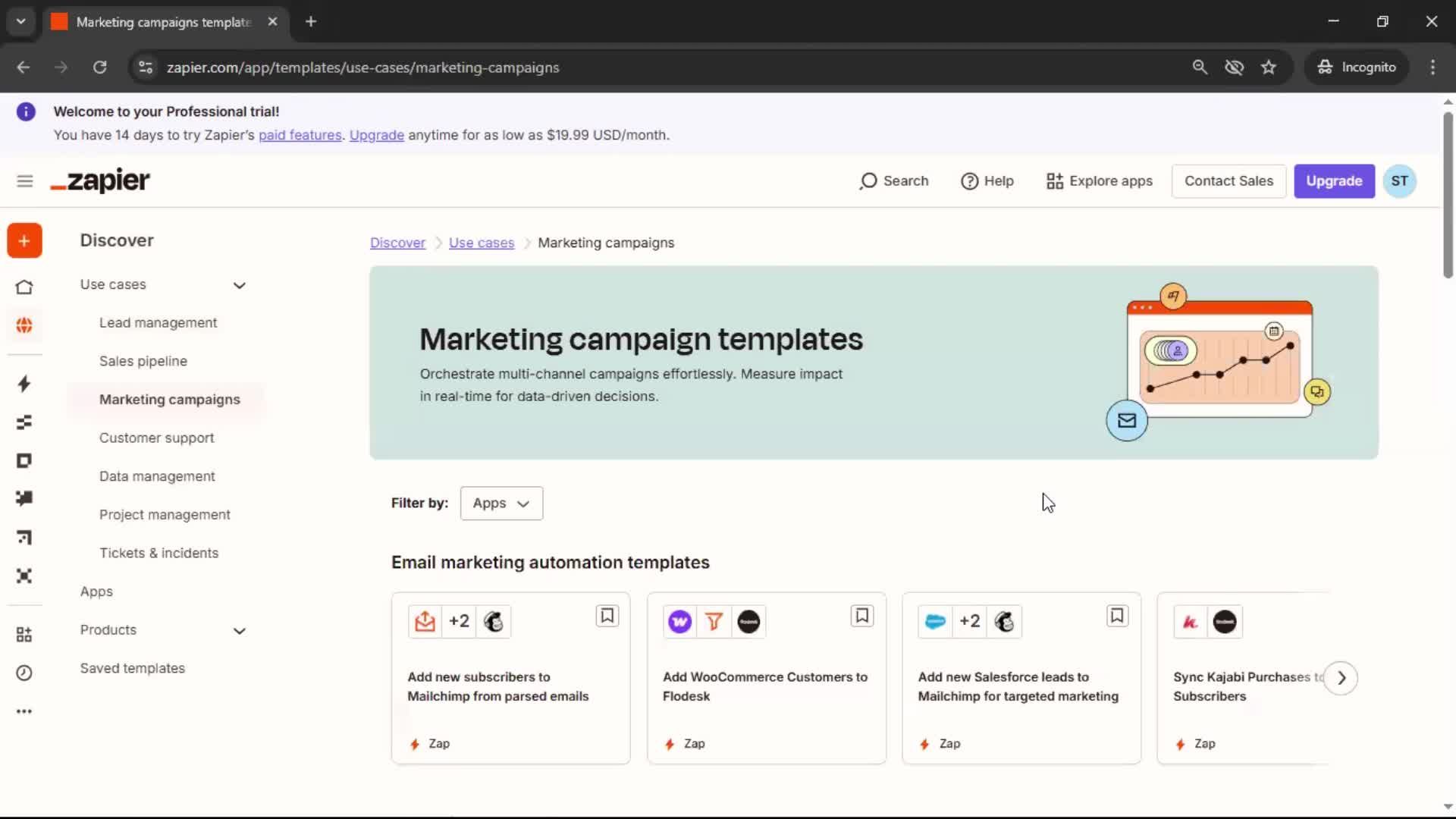Bookmark this page with the star icon
The width and height of the screenshot is (1456, 819).
[1269, 67]
